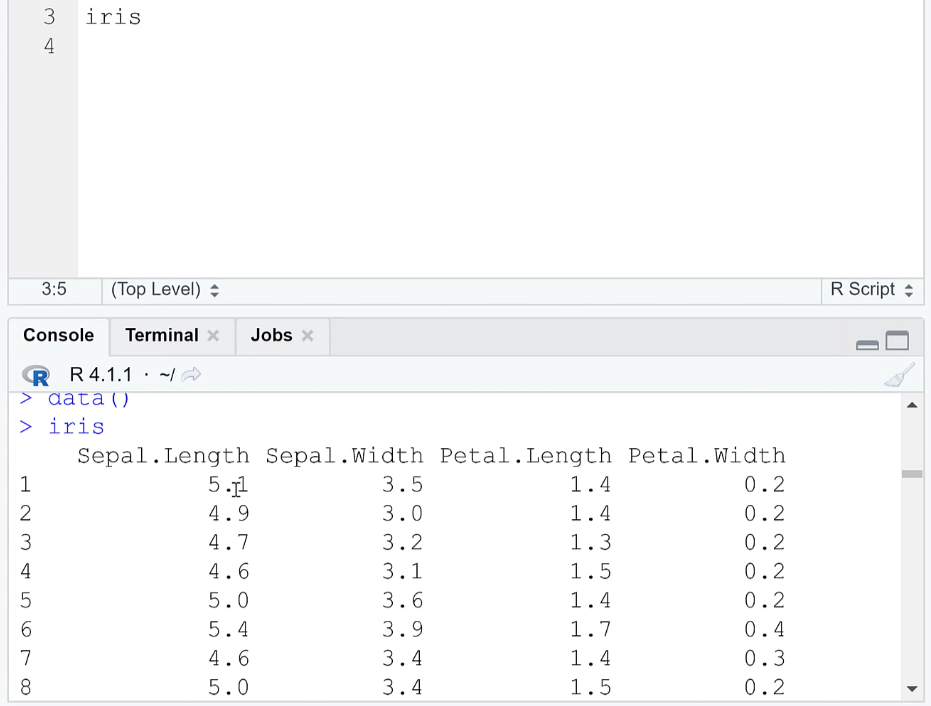Click the Sepal.Length value 4.9 in row 2

[229, 514]
